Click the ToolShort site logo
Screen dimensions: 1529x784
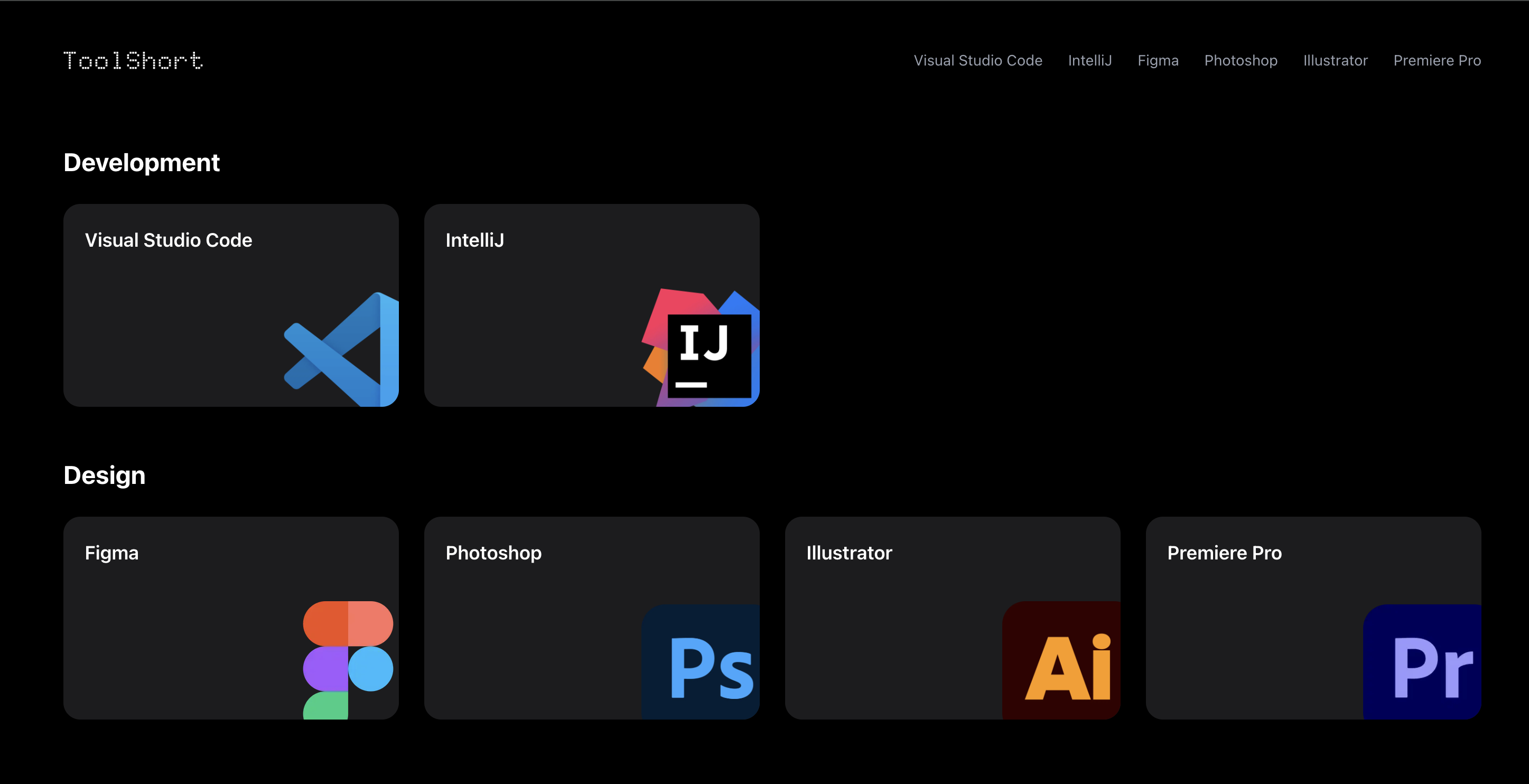[133, 61]
